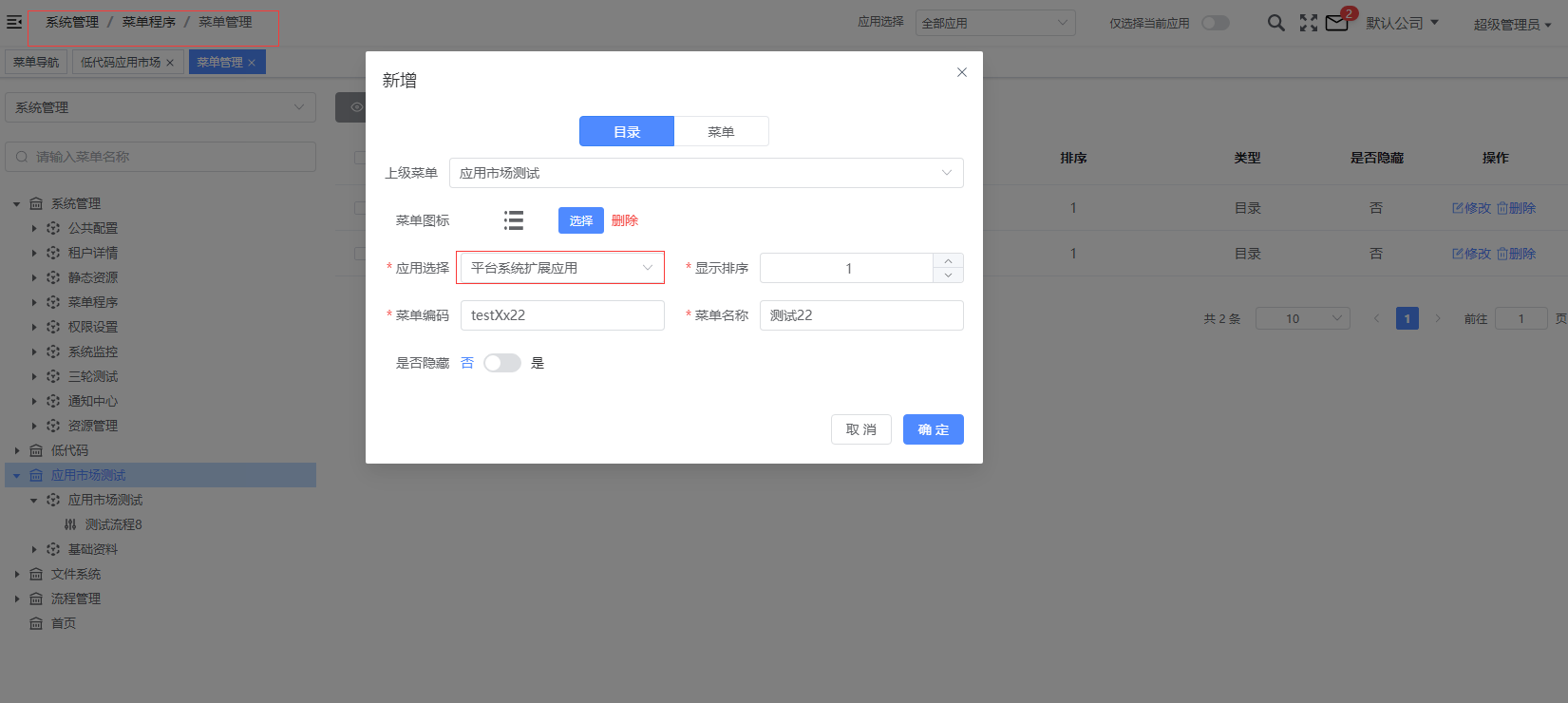
Task: Switch to the 目录 tab in the dialog
Action: coord(627,131)
